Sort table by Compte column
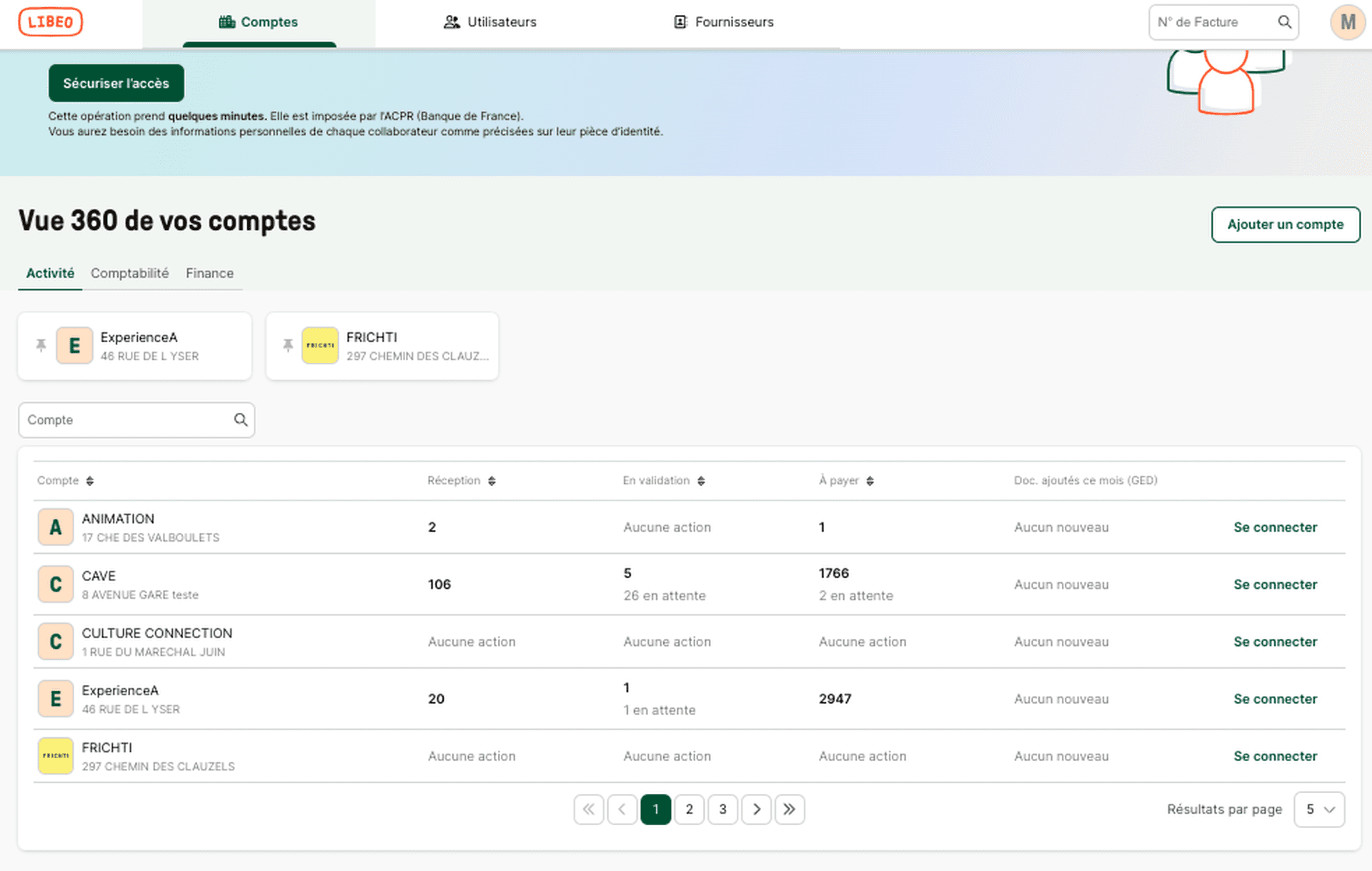 point(90,481)
